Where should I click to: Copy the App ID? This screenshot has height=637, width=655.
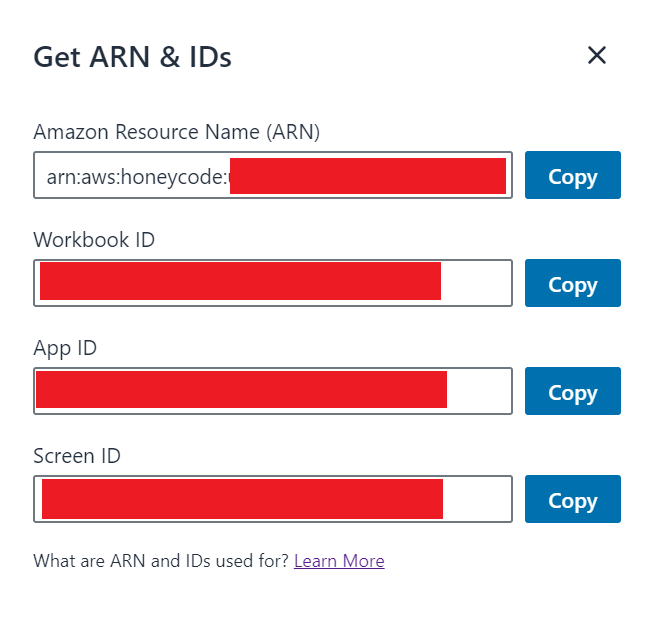(x=573, y=391)
